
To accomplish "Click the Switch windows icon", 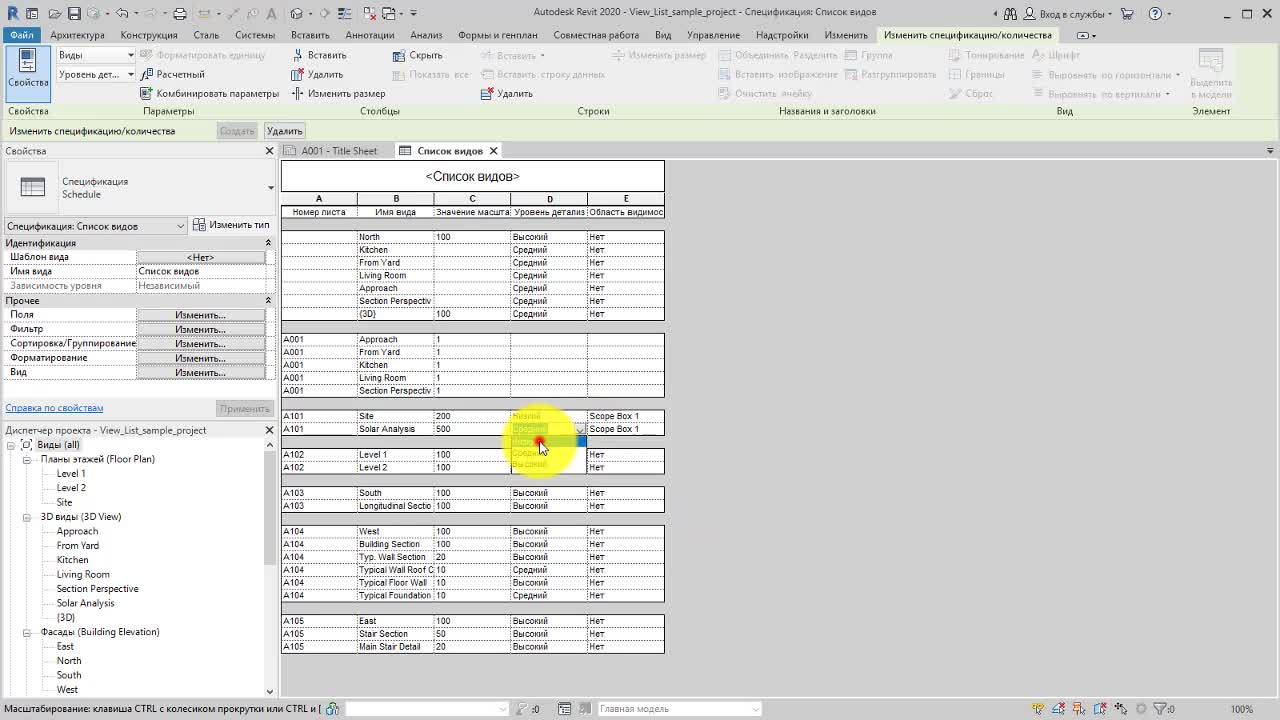I will click(x=390, y=14).
